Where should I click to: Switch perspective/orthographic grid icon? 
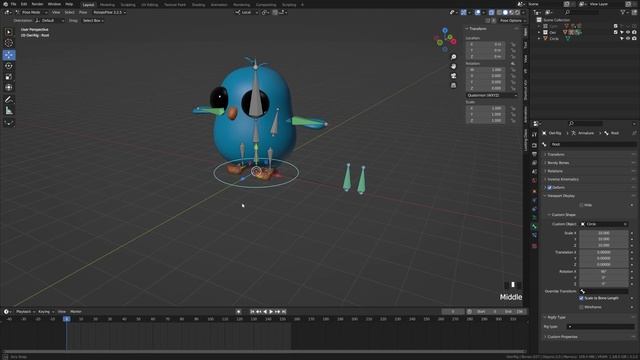point(453,85)
